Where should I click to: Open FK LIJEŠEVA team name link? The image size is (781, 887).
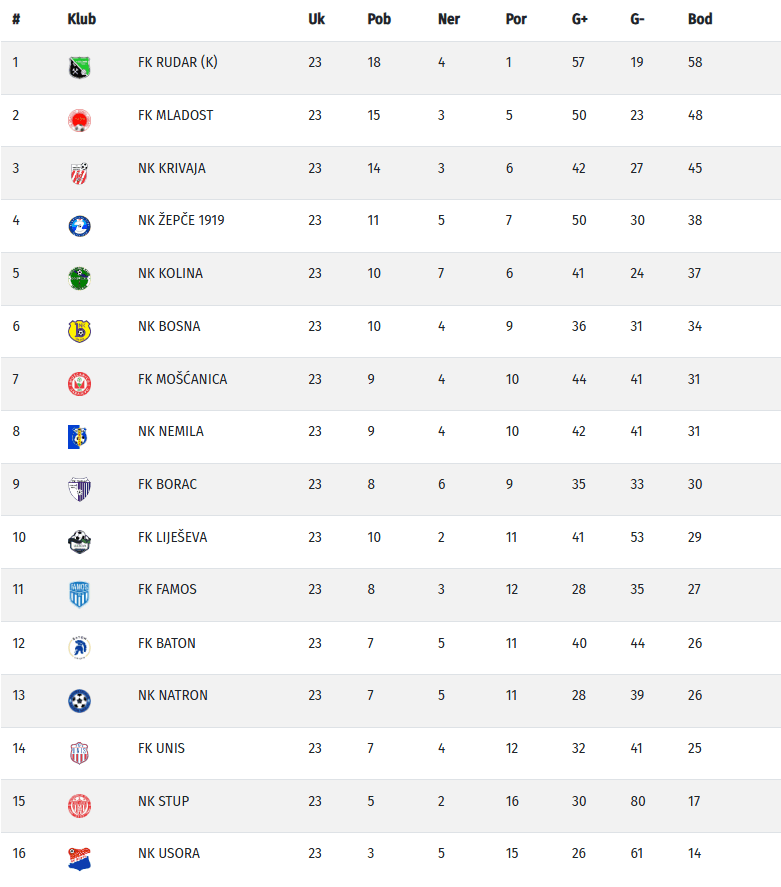point(172,537)
